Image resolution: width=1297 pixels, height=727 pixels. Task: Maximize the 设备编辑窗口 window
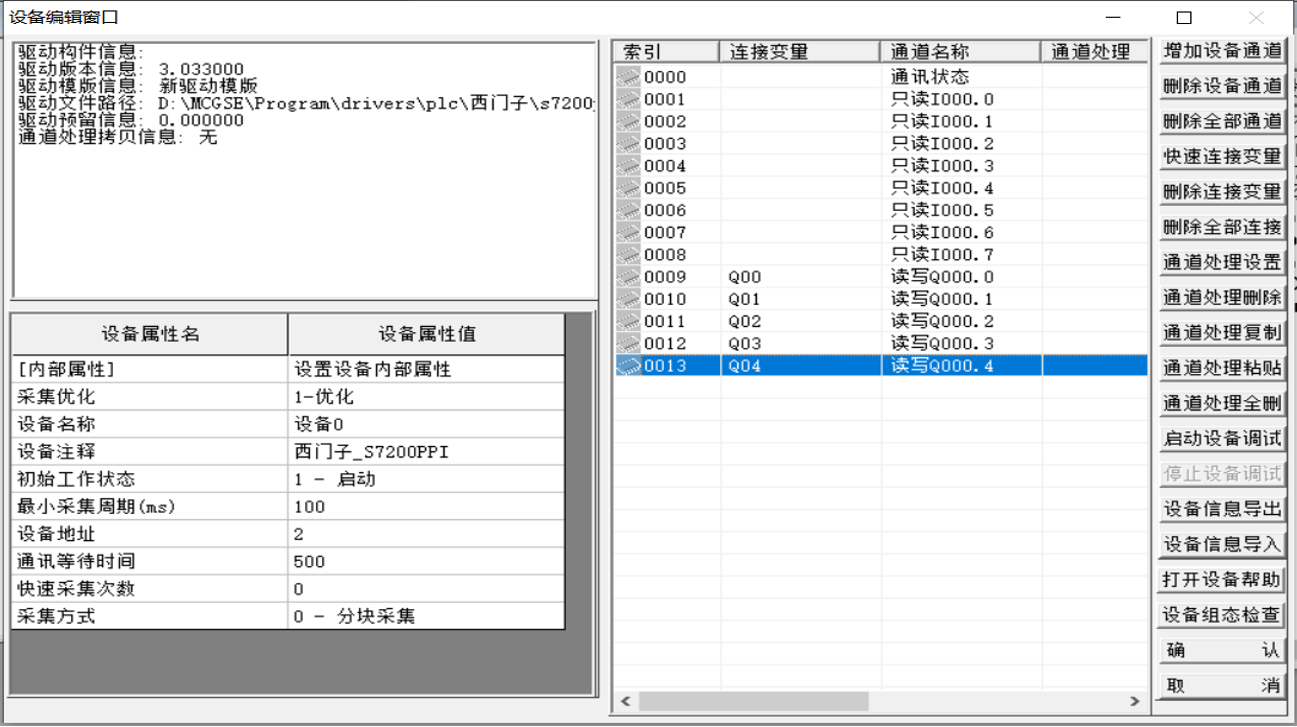tap(1184, 17)
